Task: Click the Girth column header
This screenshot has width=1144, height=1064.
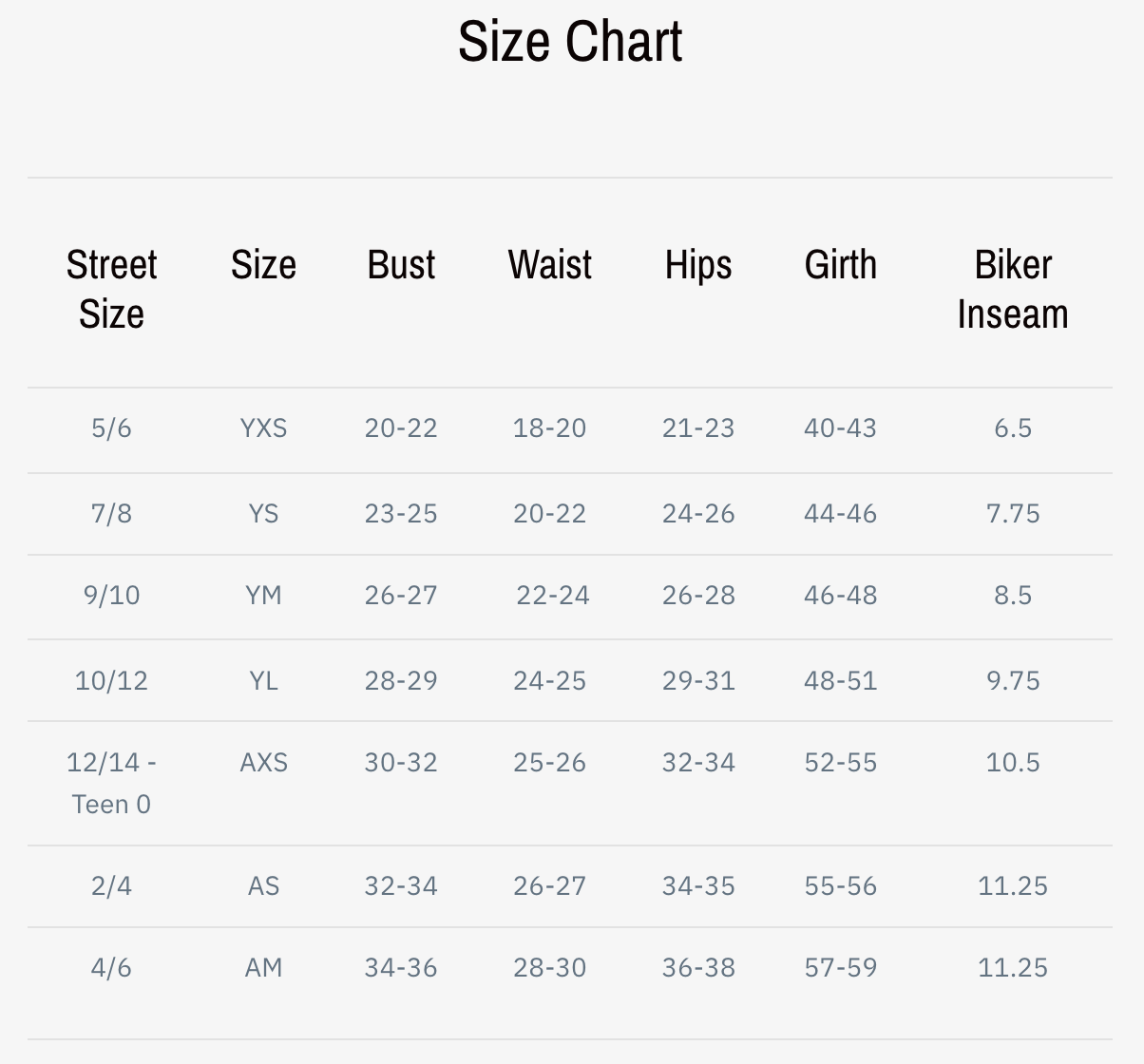Action: coord(840,265)
